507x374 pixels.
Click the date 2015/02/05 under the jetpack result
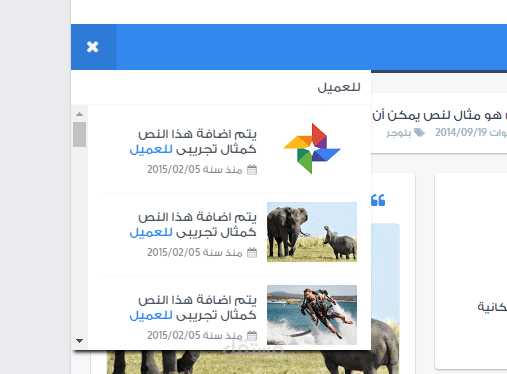[x=174, y=335]
